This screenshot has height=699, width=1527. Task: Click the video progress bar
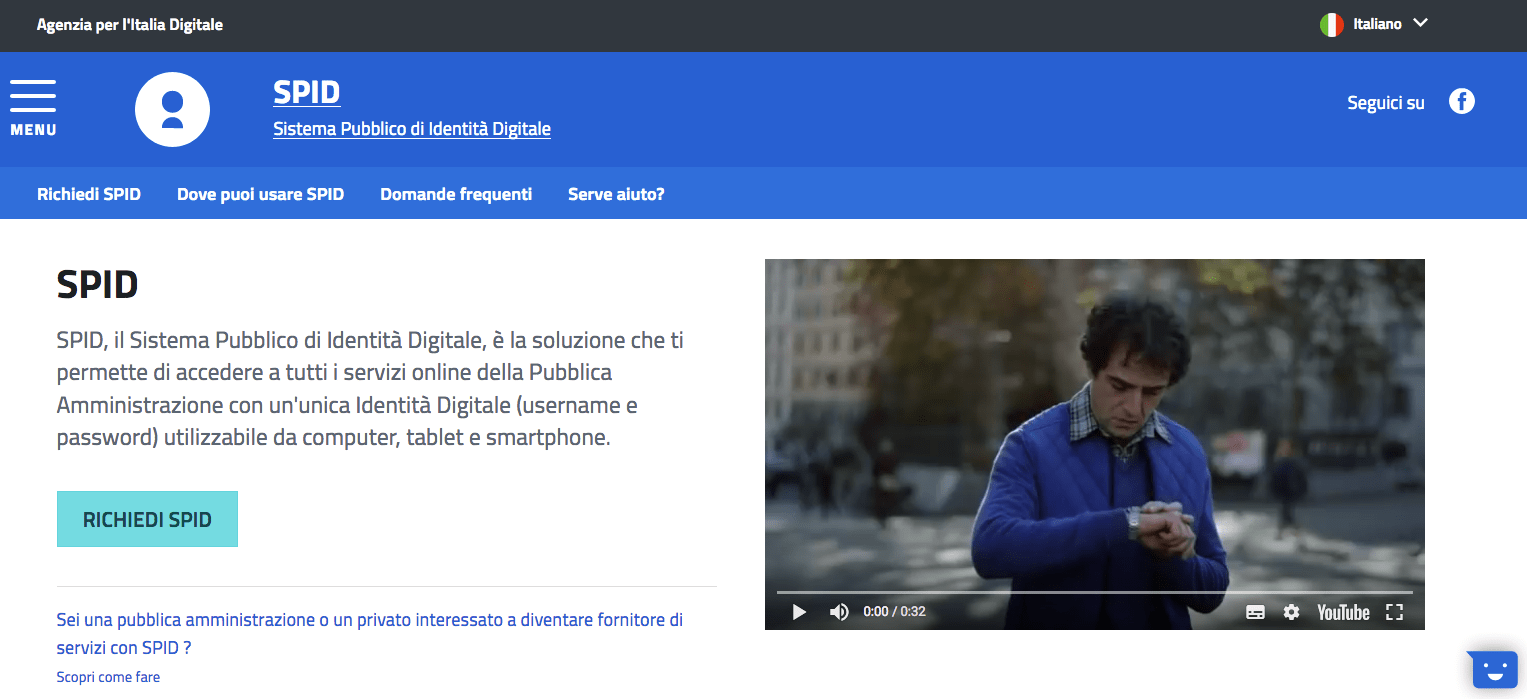(x=1094, y=592)
